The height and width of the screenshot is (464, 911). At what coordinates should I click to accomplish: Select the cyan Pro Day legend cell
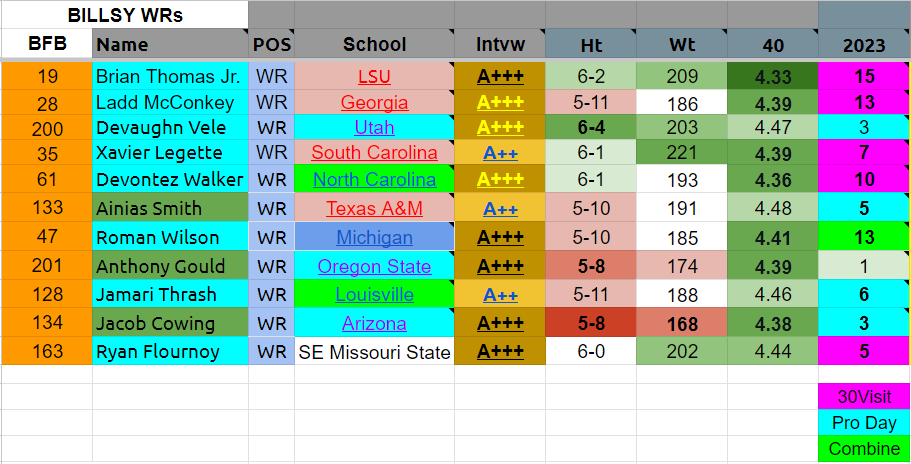tap(864, 423)
